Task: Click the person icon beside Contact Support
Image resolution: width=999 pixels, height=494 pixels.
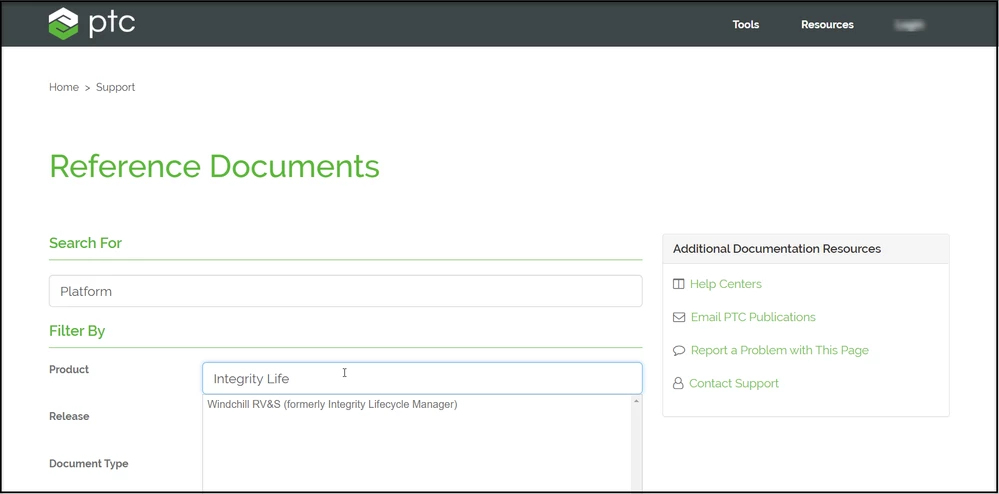Action: tap(678, 384)
